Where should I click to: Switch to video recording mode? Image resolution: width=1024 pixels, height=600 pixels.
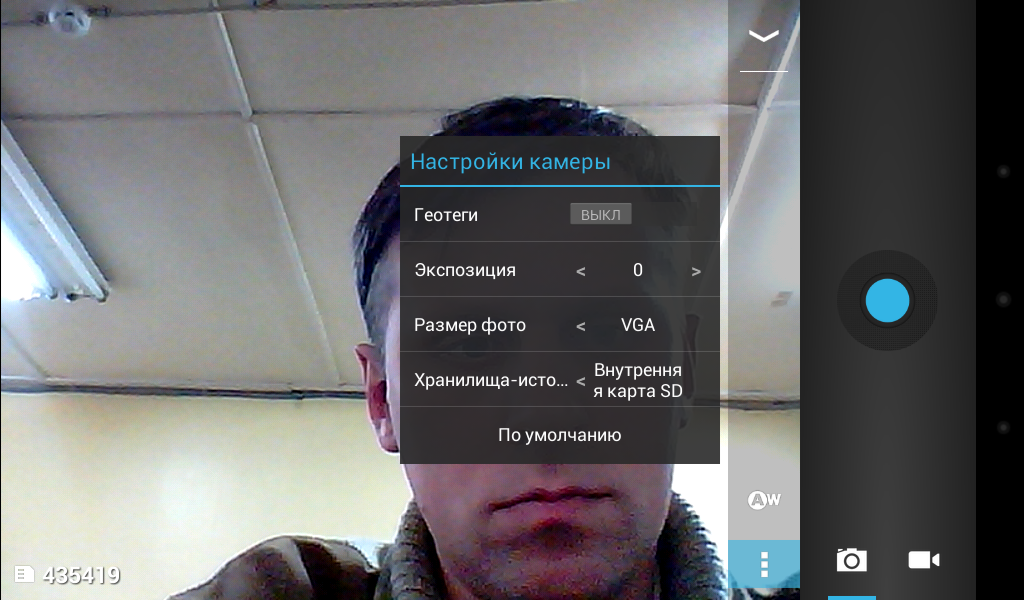[923, 560]
